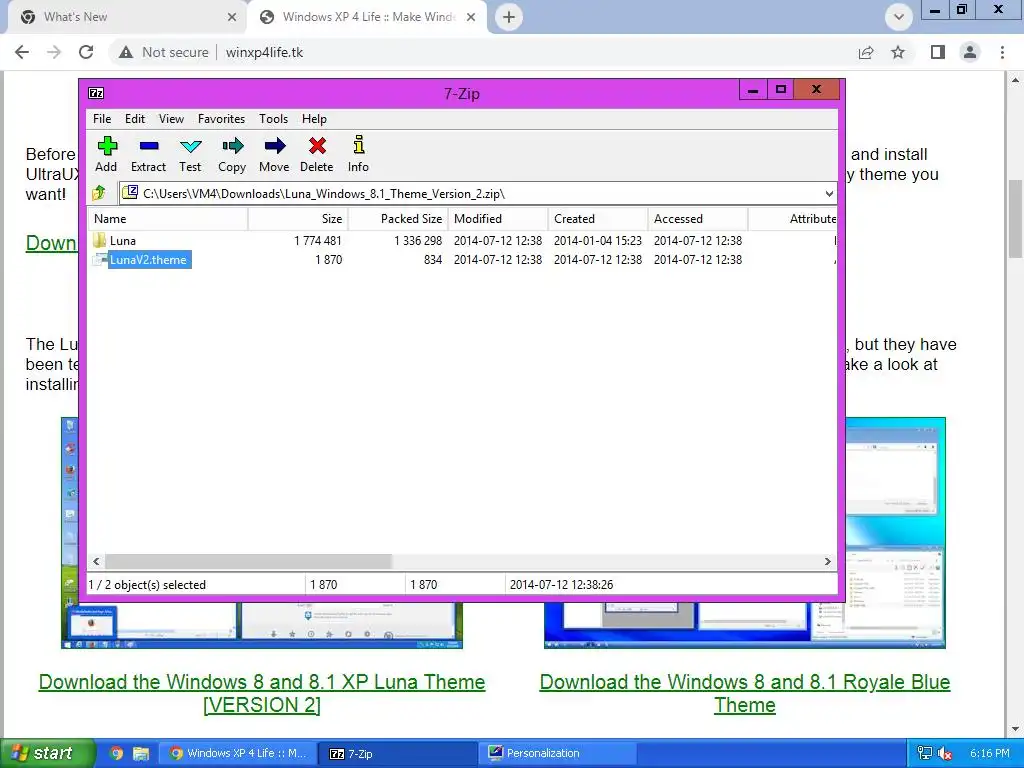1024x768 pixels.
Task: Go back in Chrome browser
Action: 22,52
